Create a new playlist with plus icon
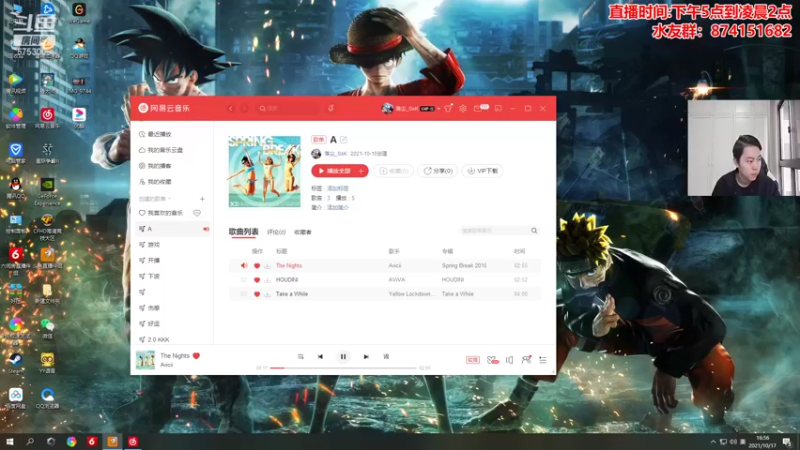The height and width of the screenshot is (450, 800). [x=202, y=199]
